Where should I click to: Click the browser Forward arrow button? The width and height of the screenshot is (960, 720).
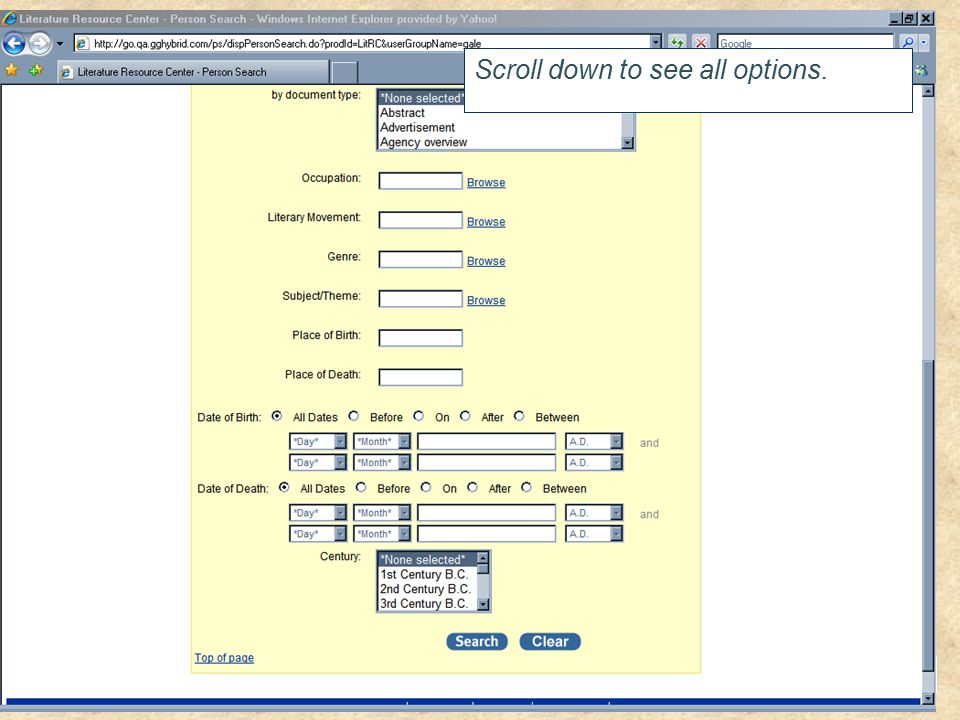40,43
